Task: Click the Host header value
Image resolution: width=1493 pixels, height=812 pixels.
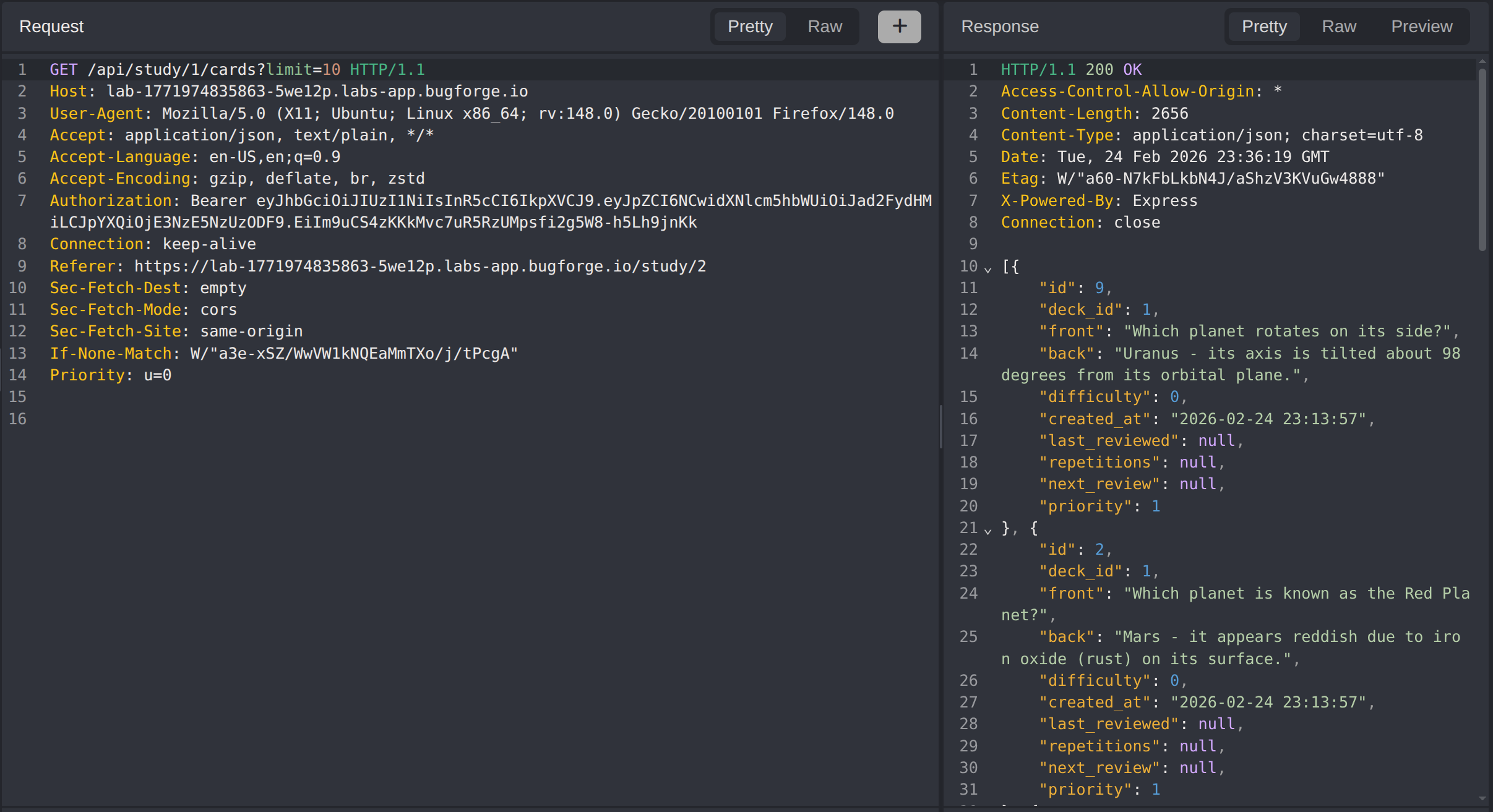Action: tap(317, 92)
